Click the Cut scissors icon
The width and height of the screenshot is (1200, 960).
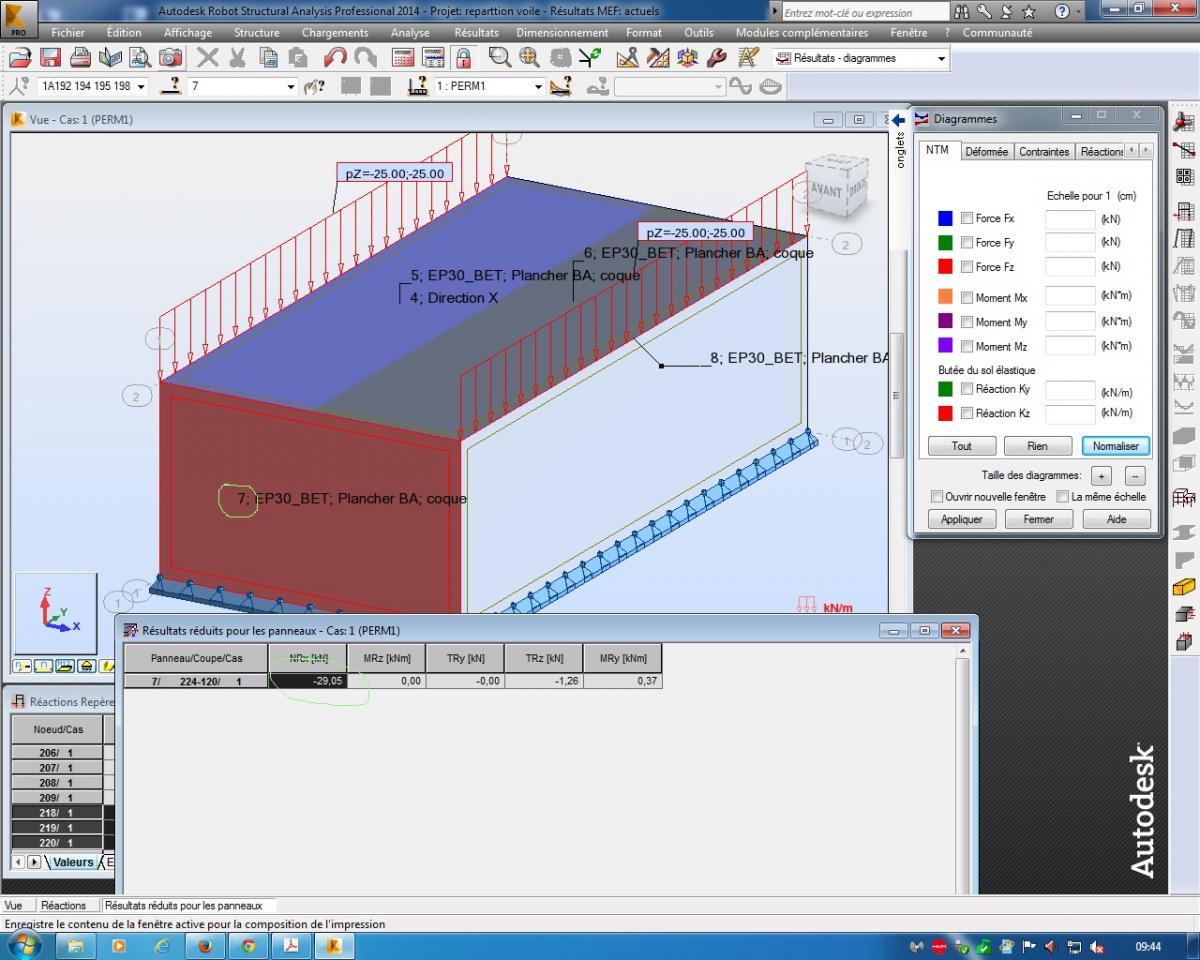tap(238, 58)
